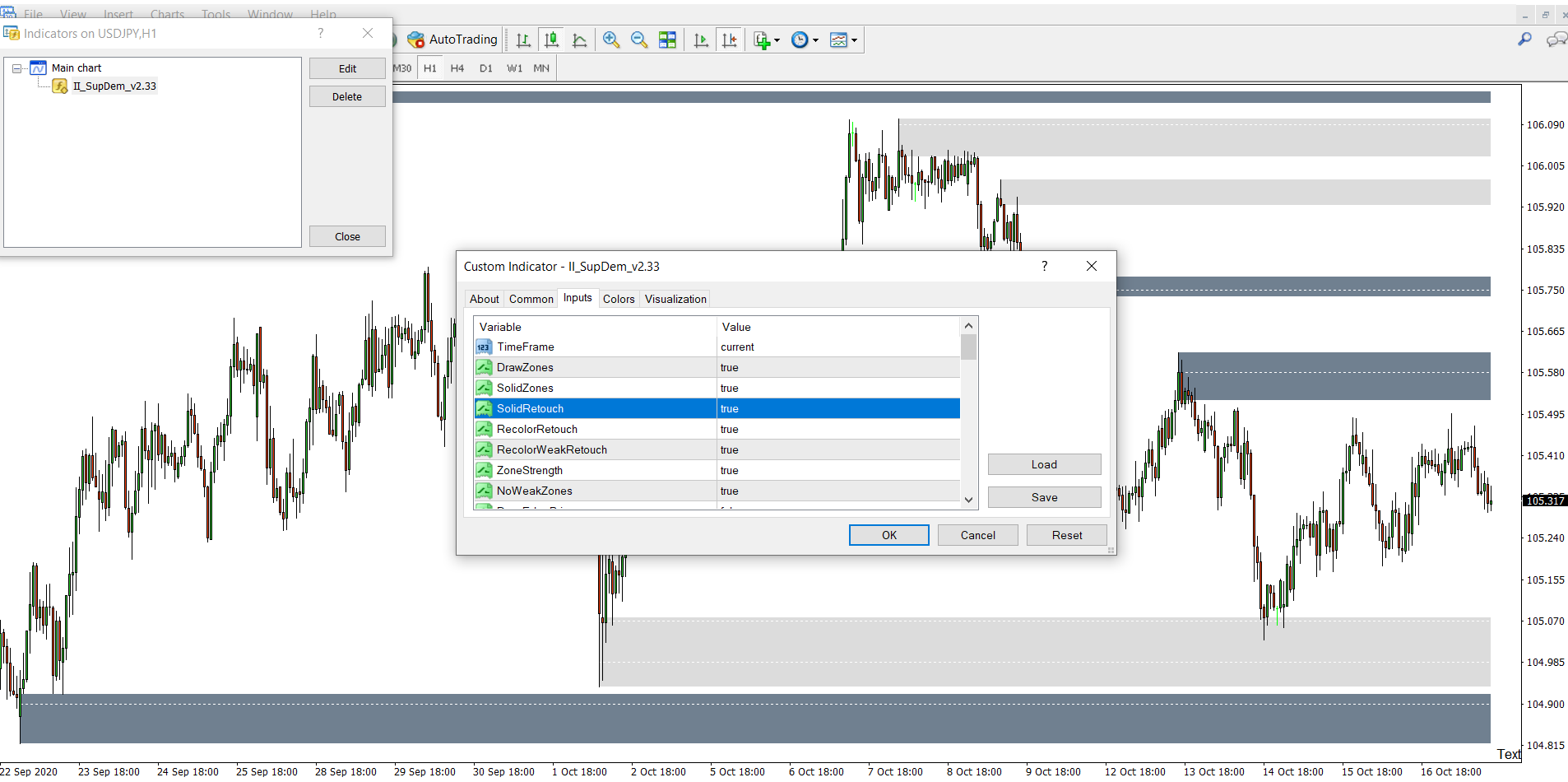Screen dimensions: 1568x782
Task: Click the Variable column header
Action: (596, 328)
